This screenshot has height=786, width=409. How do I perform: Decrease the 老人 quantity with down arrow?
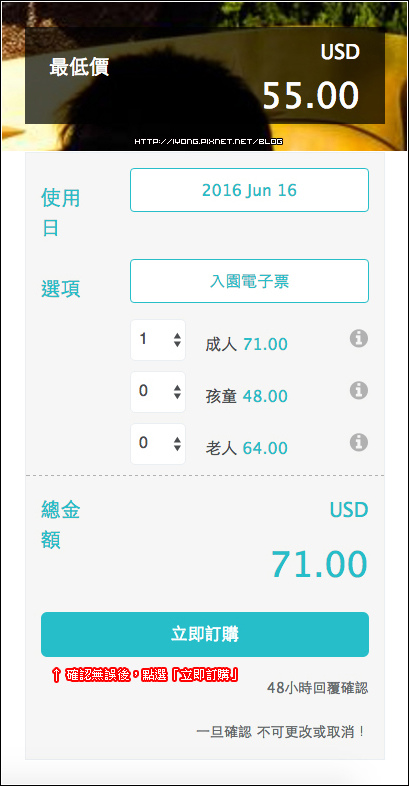coord(177,448)
